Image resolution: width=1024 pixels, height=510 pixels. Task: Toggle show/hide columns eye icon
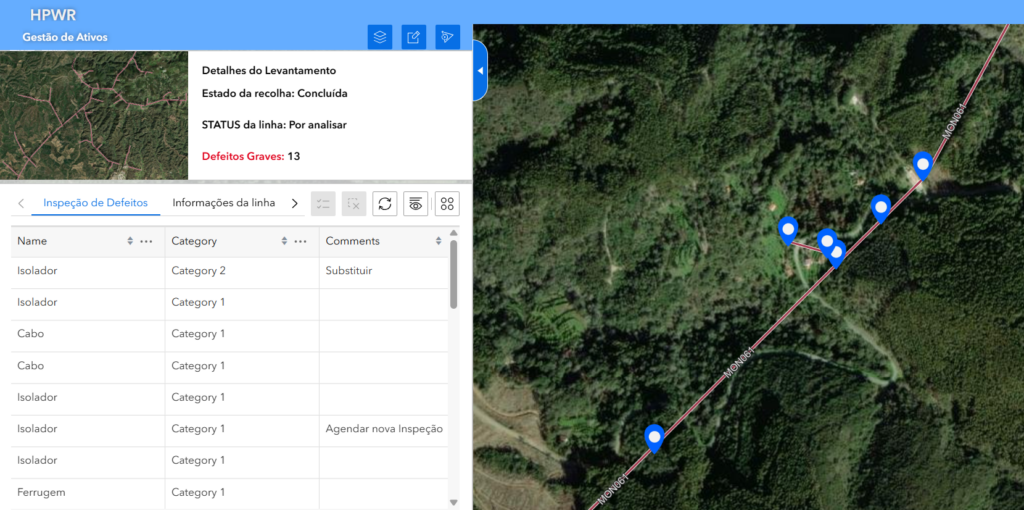pyautogui.click(x=415, y=204)
